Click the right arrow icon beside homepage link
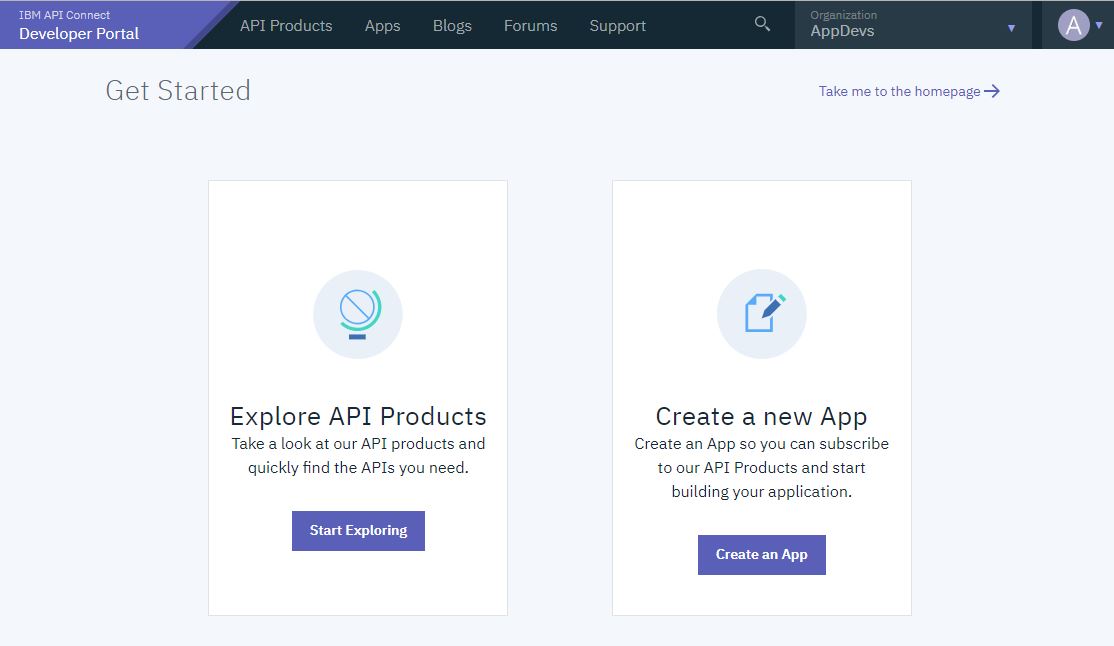This screenshot has height=646, width=1114. [x=992, y=91]
